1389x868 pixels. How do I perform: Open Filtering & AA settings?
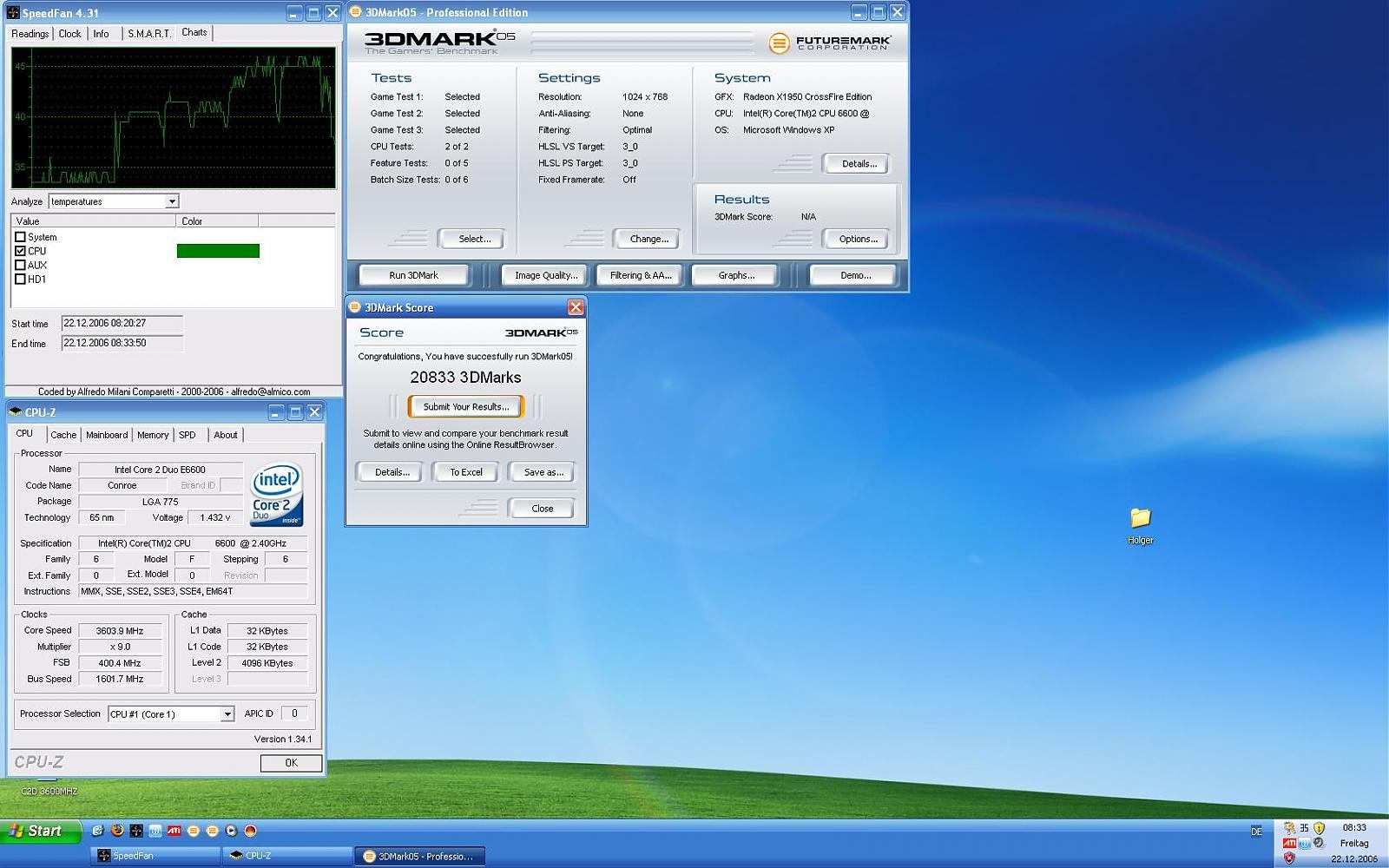(641, 275)
